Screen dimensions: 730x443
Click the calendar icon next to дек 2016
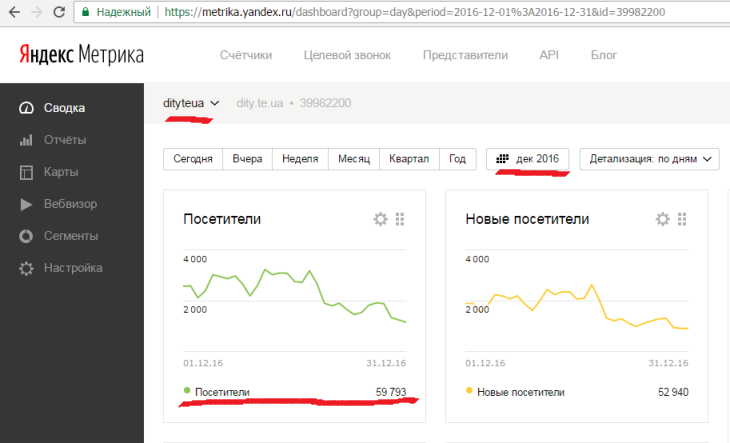coord(502,159)
